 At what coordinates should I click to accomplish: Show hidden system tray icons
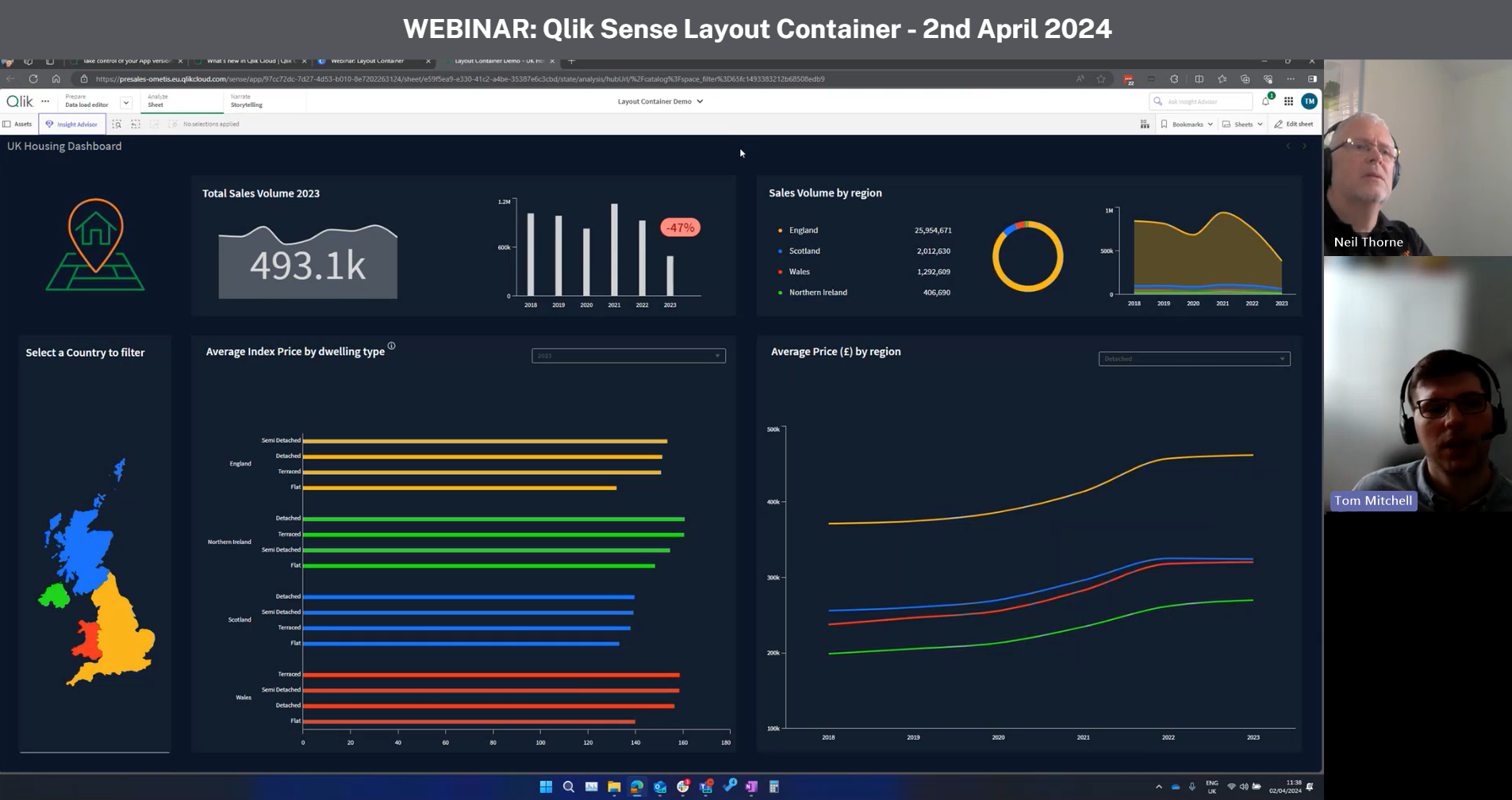(x=1159, y=787)
